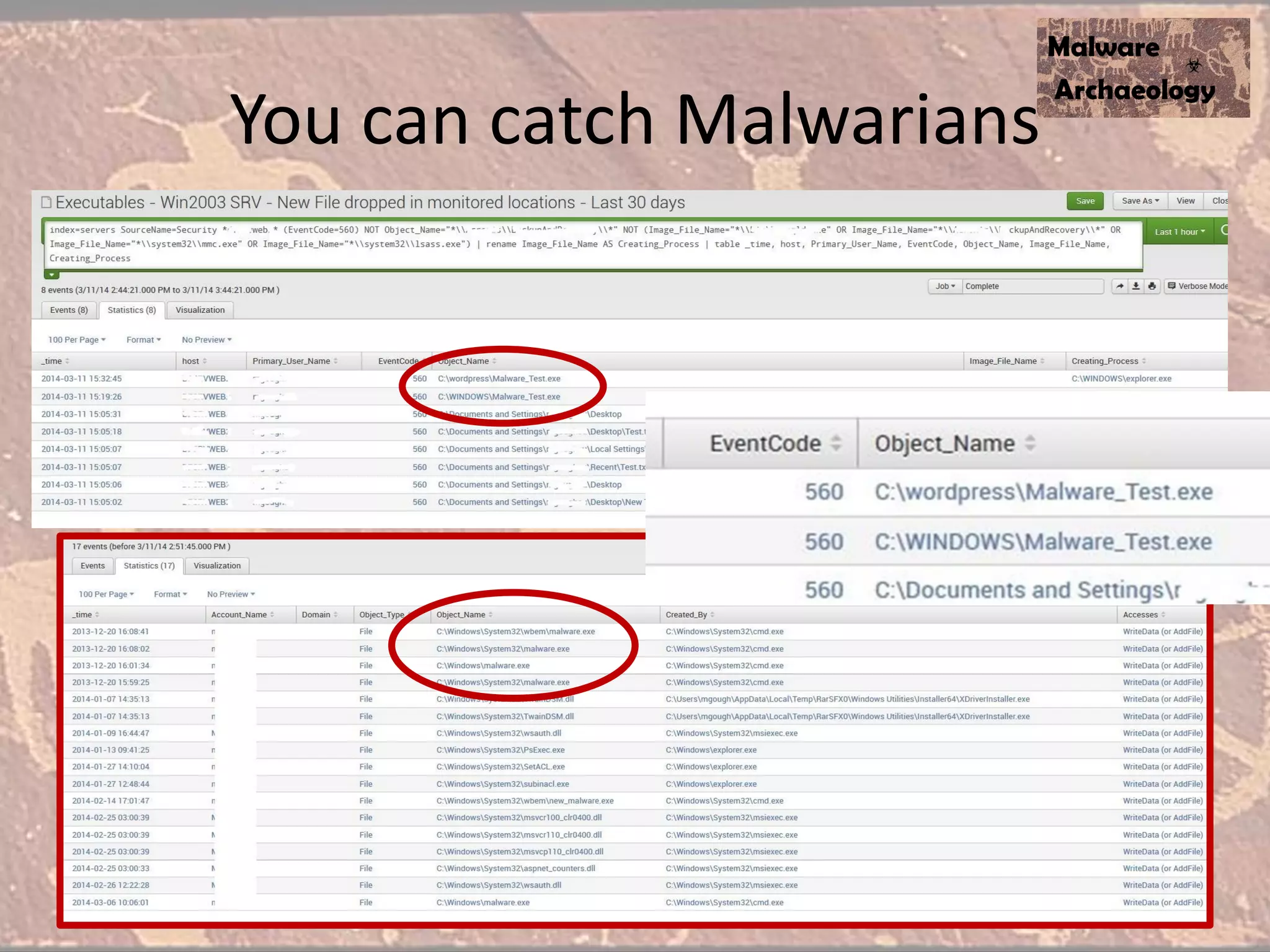Sort by Object_Name in the 17 events table
Image resolution: width=1270 pixels, height=952 pixels.
coord(491,615)
